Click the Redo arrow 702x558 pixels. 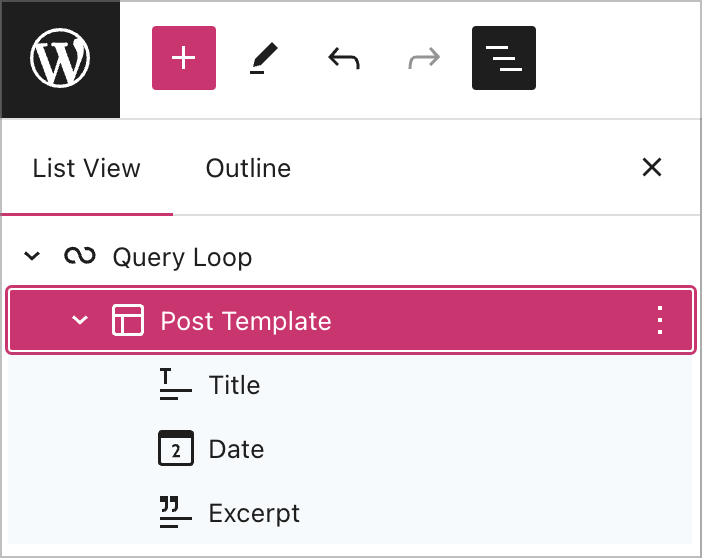[424, 59]
